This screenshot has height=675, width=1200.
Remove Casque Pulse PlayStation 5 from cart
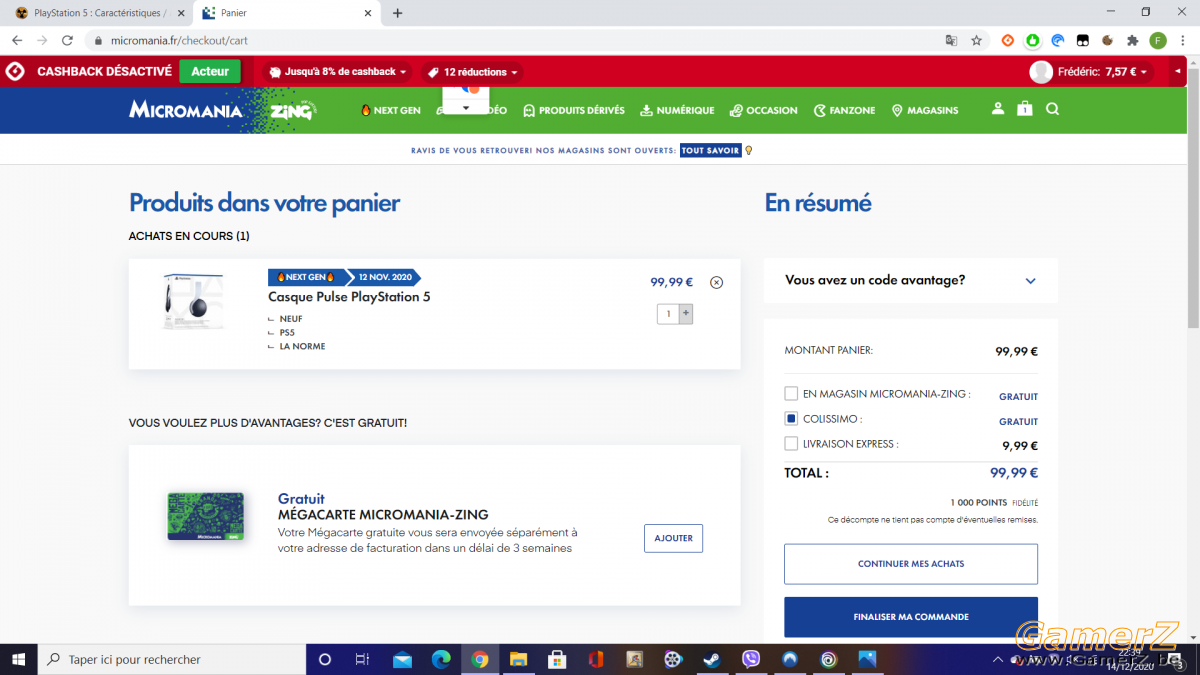click(x=716, y=282)
